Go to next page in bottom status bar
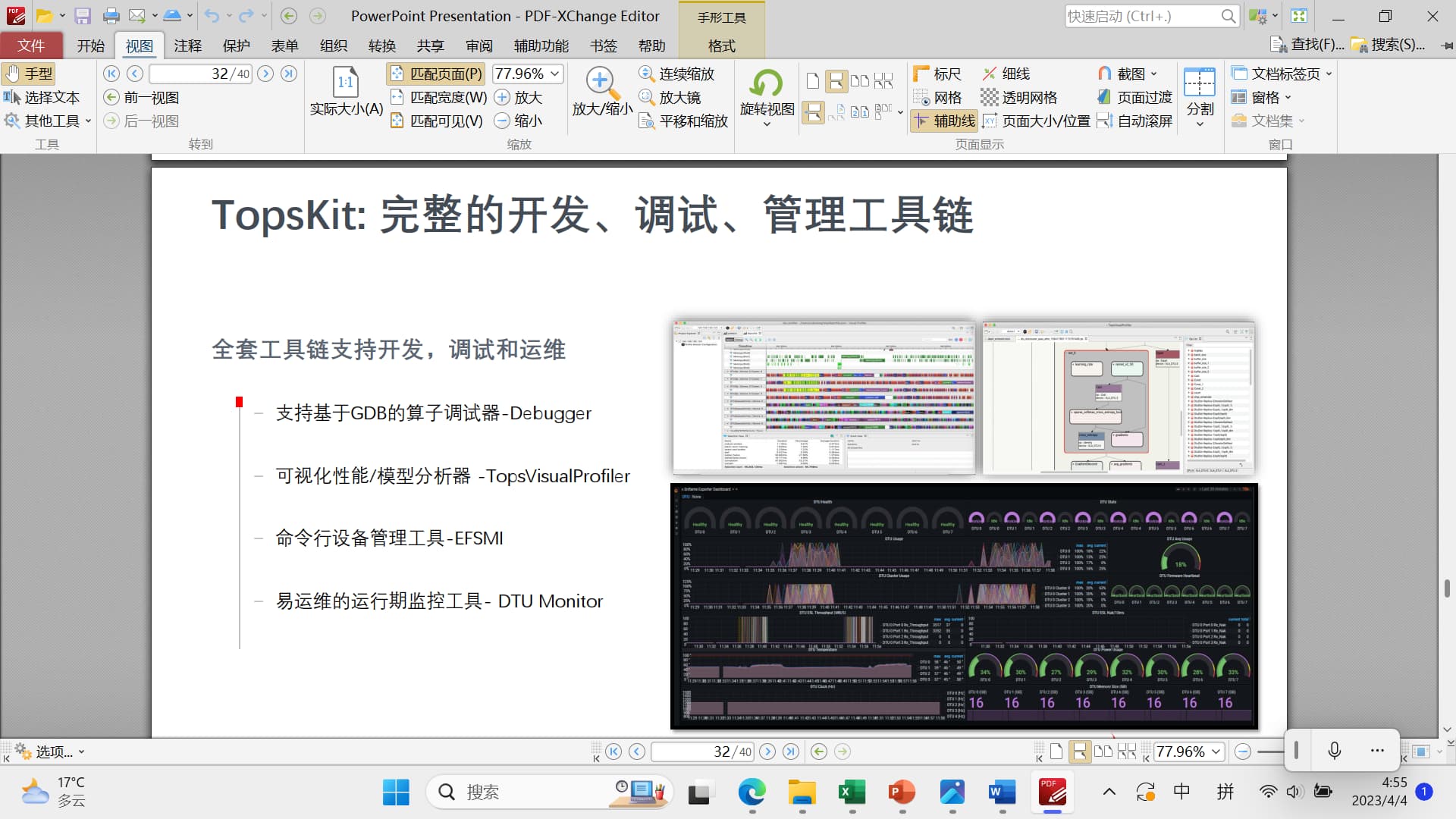Viewport: 1456px width, 819px height. click(767, 752)
